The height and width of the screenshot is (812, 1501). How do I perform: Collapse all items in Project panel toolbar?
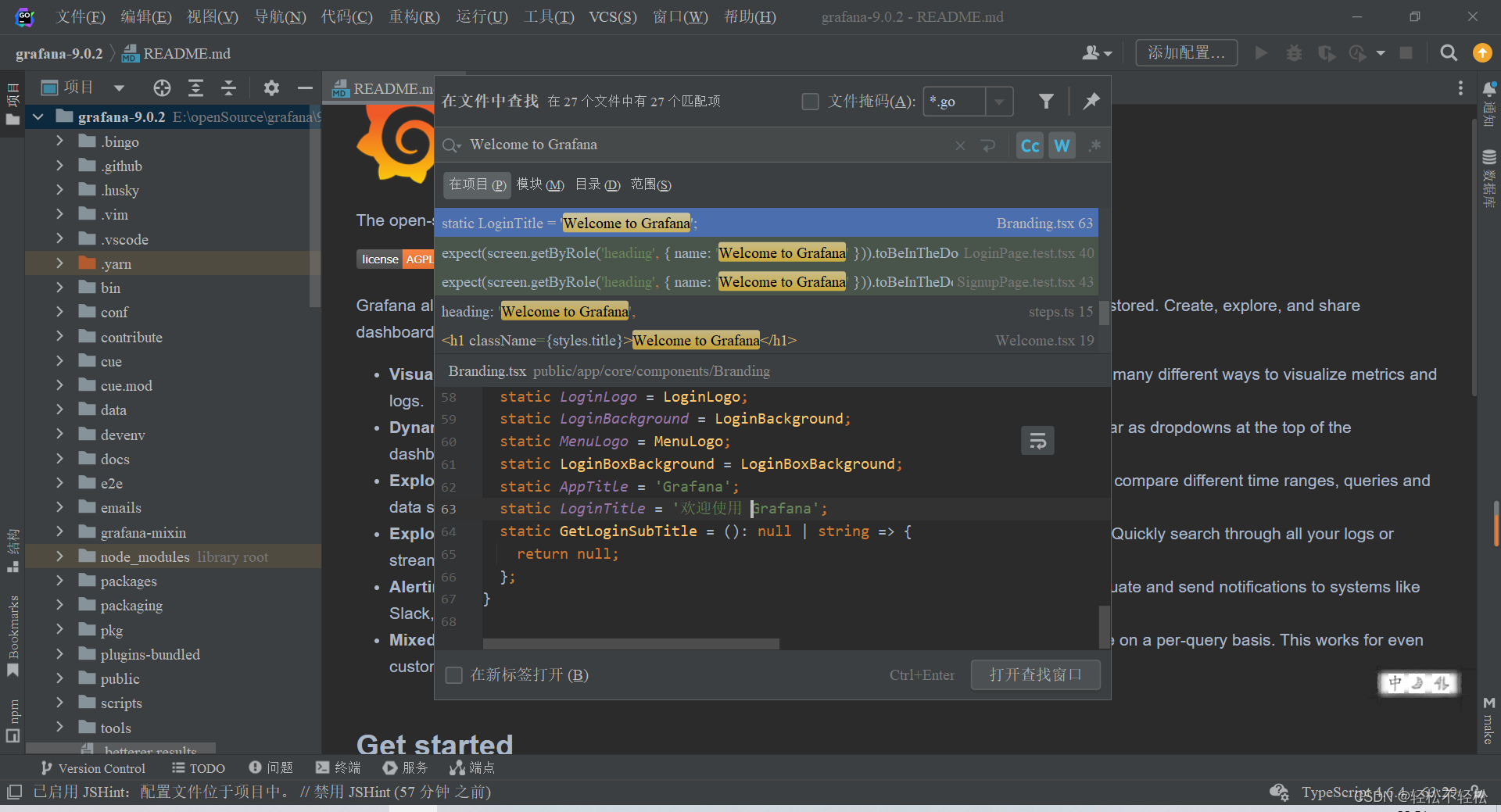(x=228, y=88)
